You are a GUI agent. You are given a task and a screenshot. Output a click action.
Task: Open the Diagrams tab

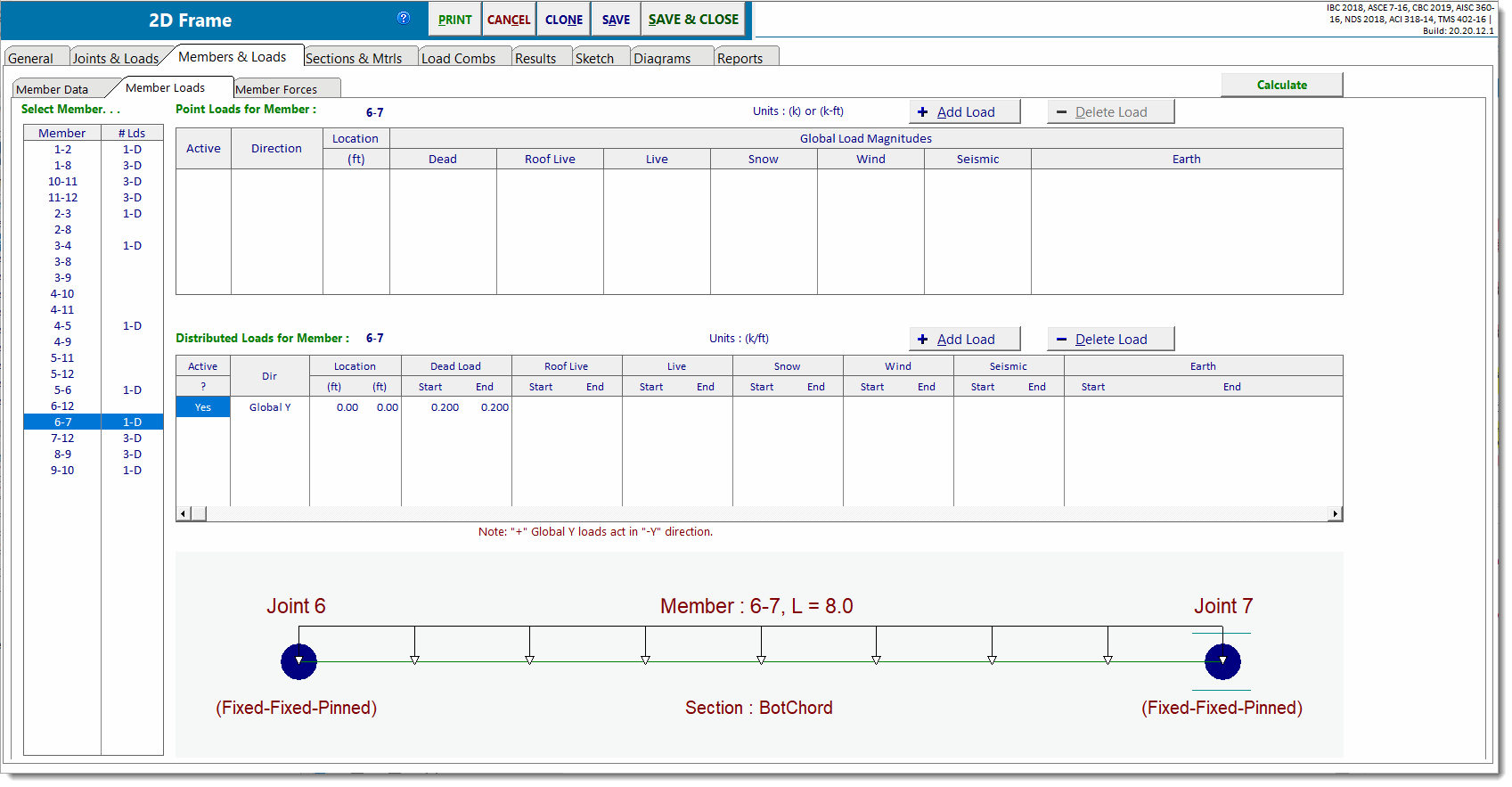click(x=662, y=58)
